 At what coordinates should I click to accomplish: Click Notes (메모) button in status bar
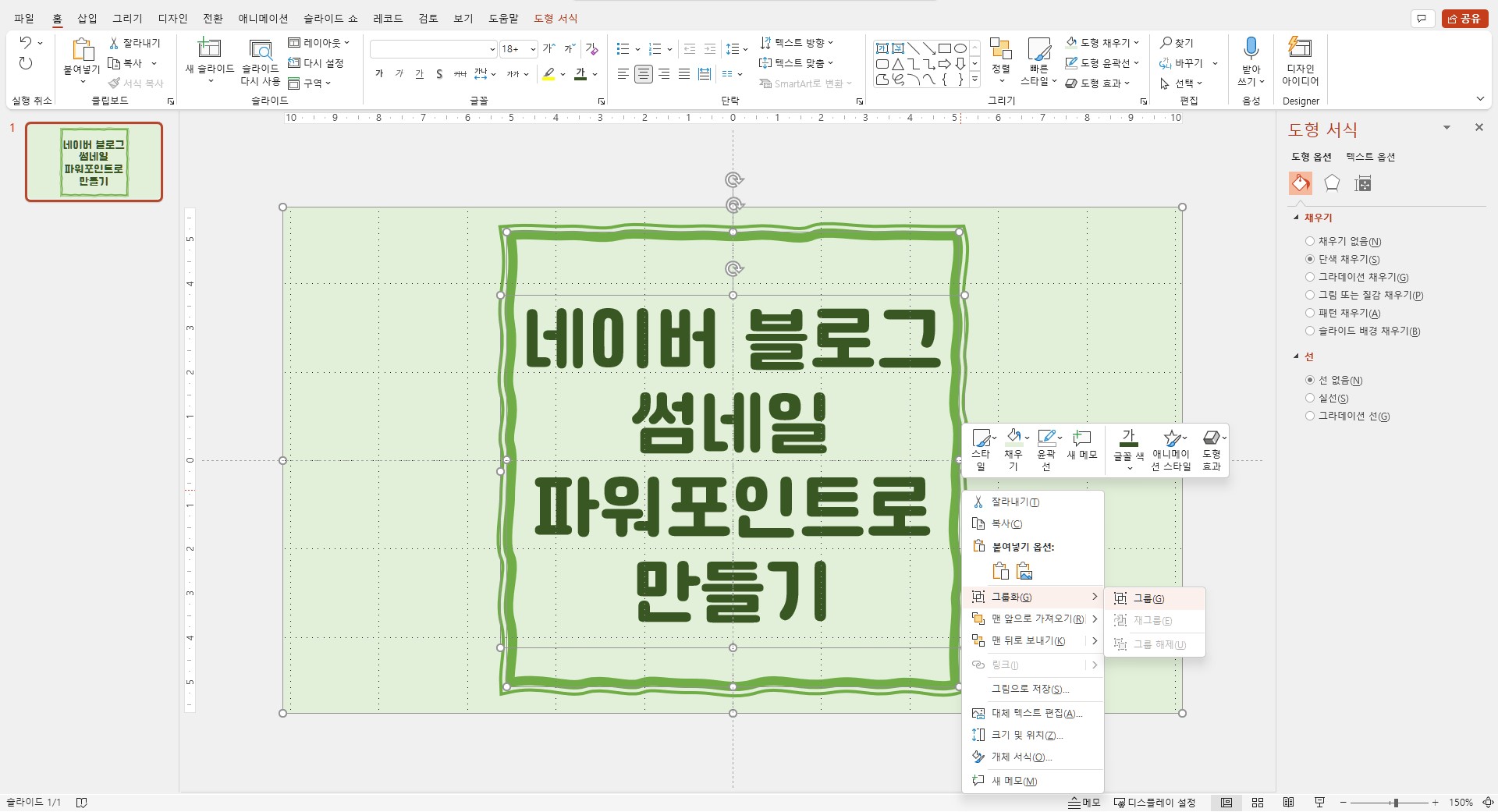[x=1084, y=803]
